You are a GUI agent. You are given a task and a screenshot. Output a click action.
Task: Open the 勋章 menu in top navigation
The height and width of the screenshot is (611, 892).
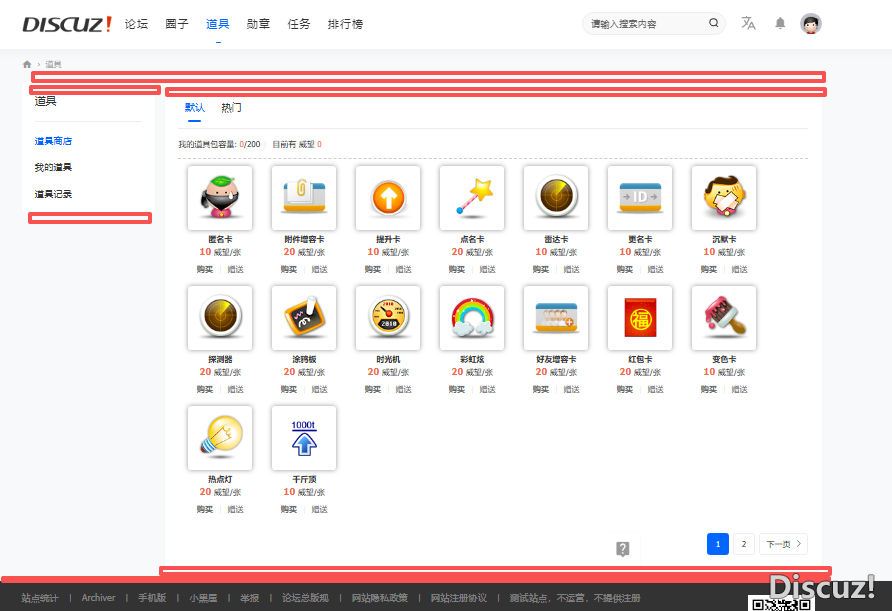pyautogui.click(x=258, y=23)
